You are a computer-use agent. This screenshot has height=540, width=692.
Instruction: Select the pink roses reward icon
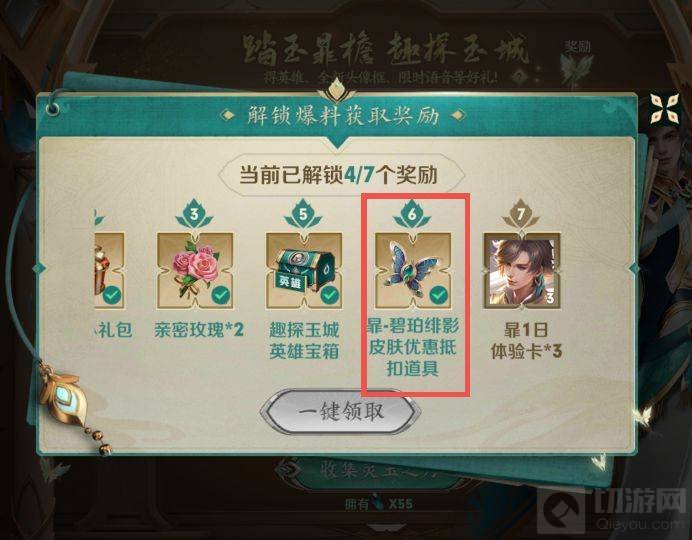(195, 270)
